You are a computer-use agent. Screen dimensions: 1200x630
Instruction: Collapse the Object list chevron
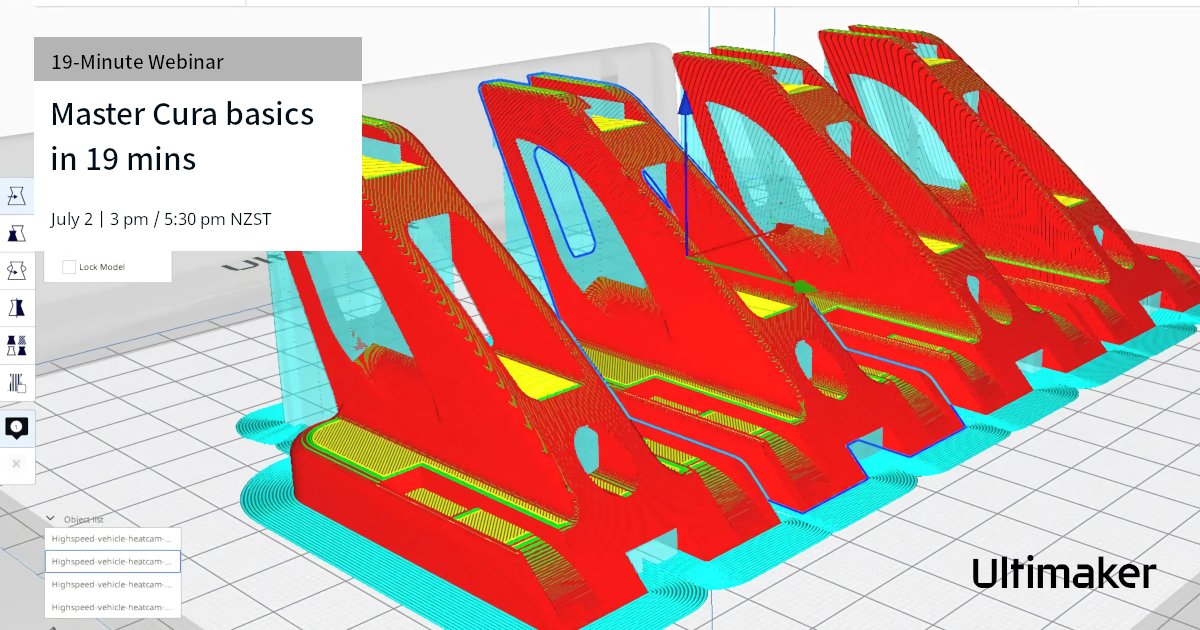point(51,519)
